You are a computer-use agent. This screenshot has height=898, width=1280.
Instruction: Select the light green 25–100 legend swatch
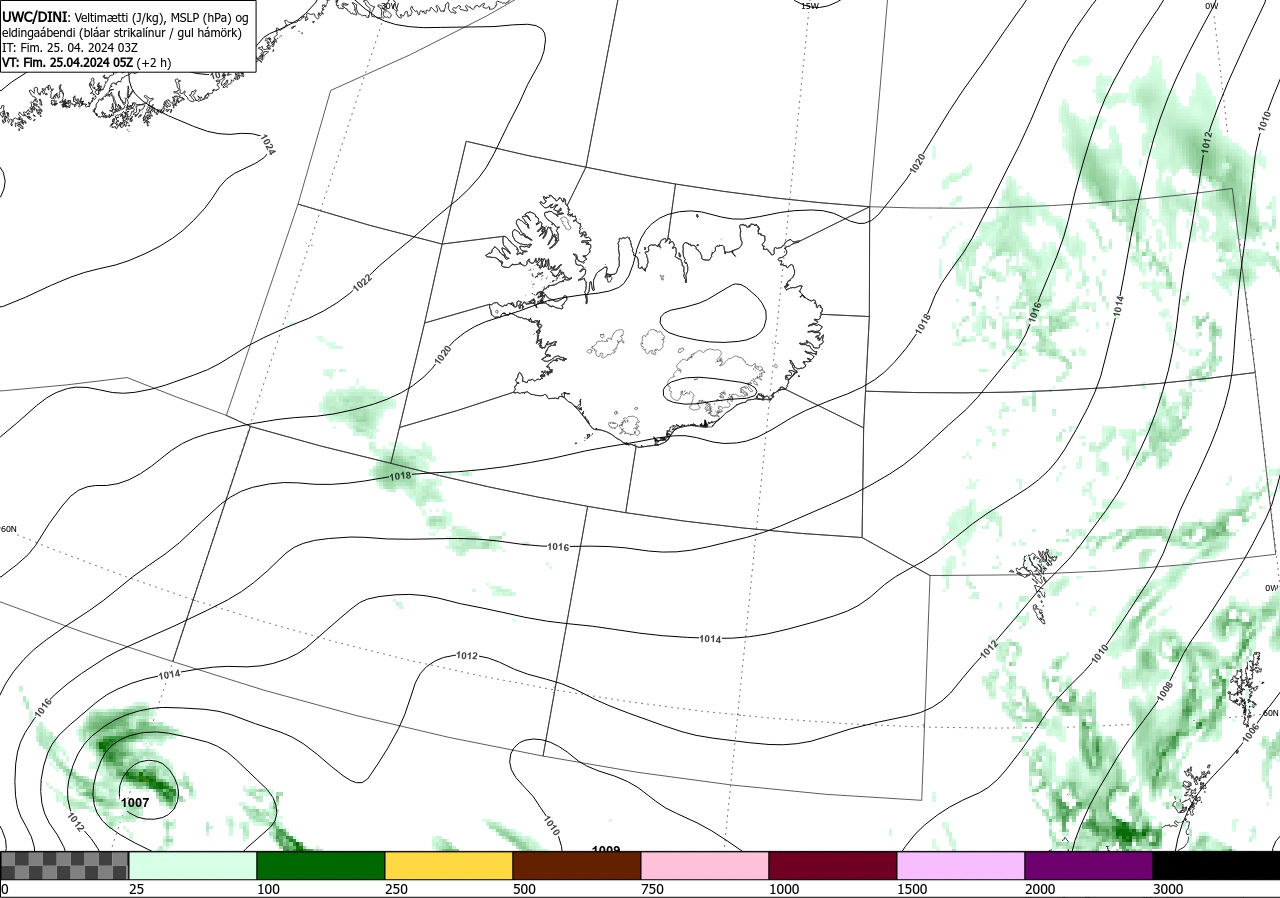pyautogui.click(x=193, y=865)
